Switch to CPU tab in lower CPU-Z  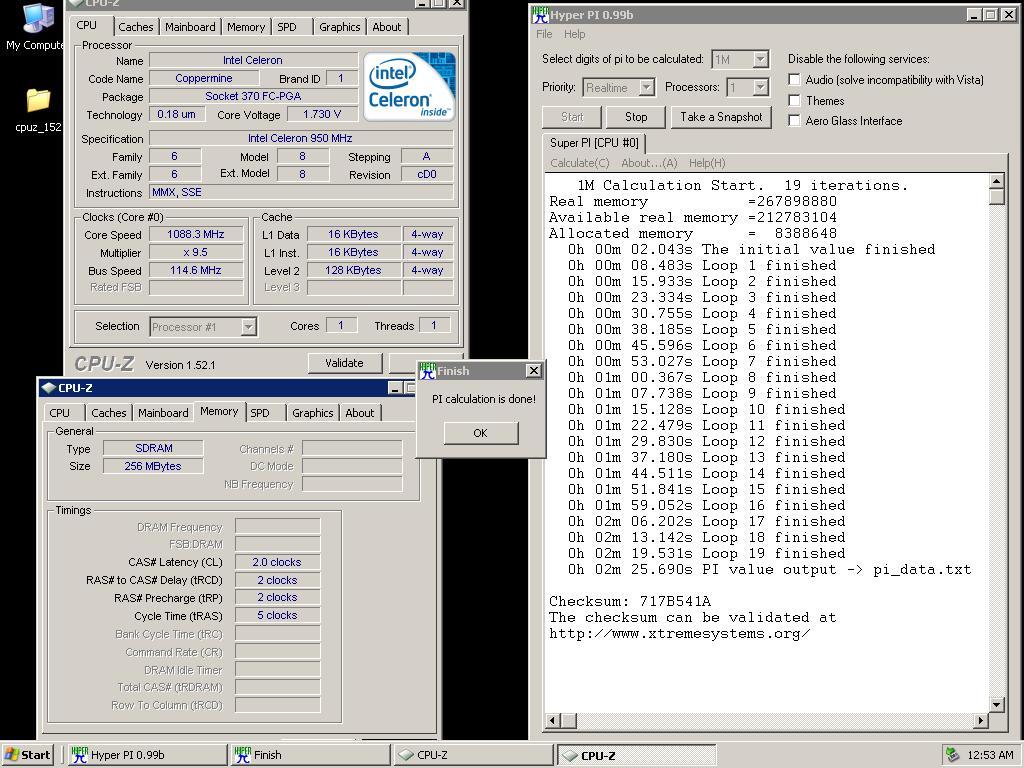coord(59,413)
